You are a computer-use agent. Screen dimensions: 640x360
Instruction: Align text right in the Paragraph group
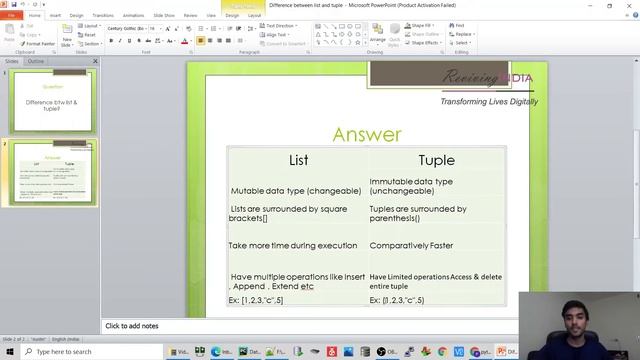tap(219, 41)
